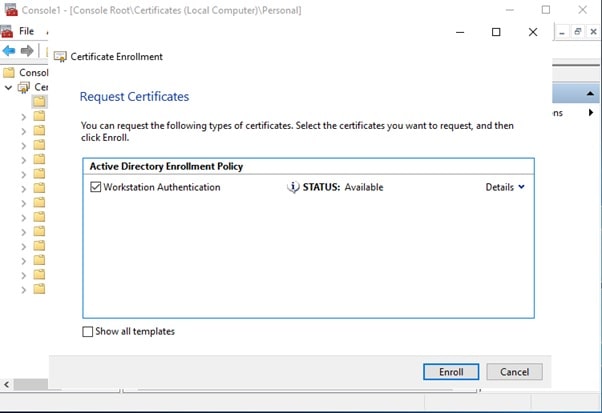Click the Certificate Enrollment title icon
The width and height of the screenshot is (602, 413).
click(x=61, y=57)
